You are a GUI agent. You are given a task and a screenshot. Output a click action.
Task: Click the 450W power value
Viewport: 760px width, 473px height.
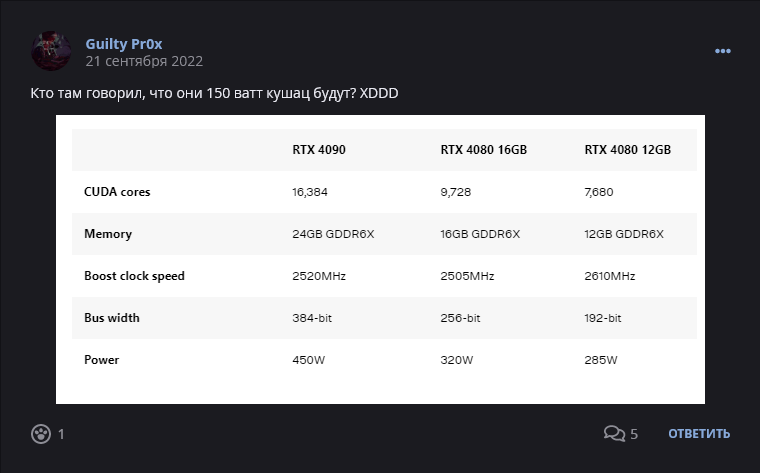point(308,360)
